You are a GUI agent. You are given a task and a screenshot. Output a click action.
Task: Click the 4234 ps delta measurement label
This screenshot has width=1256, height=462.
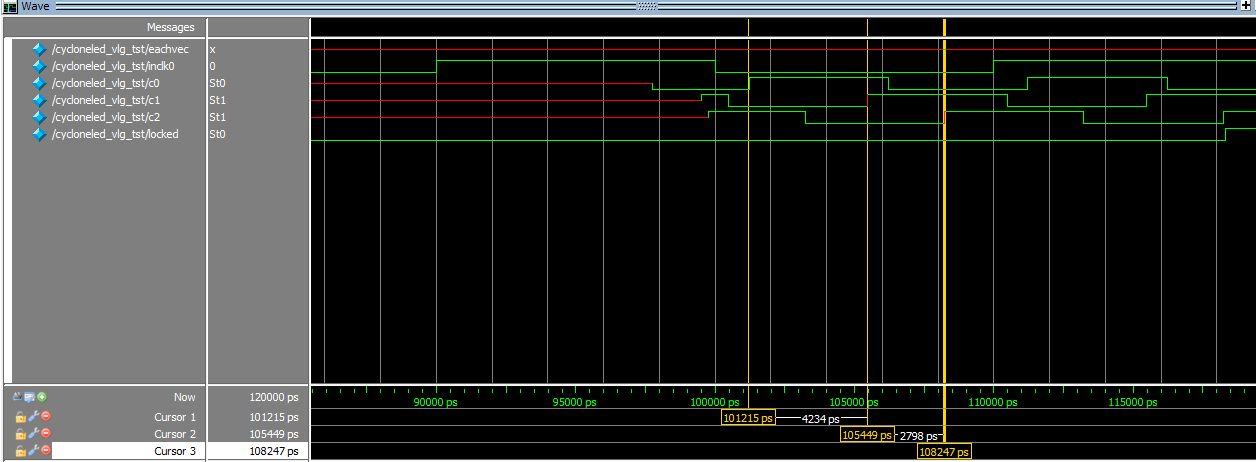[821, 419]
